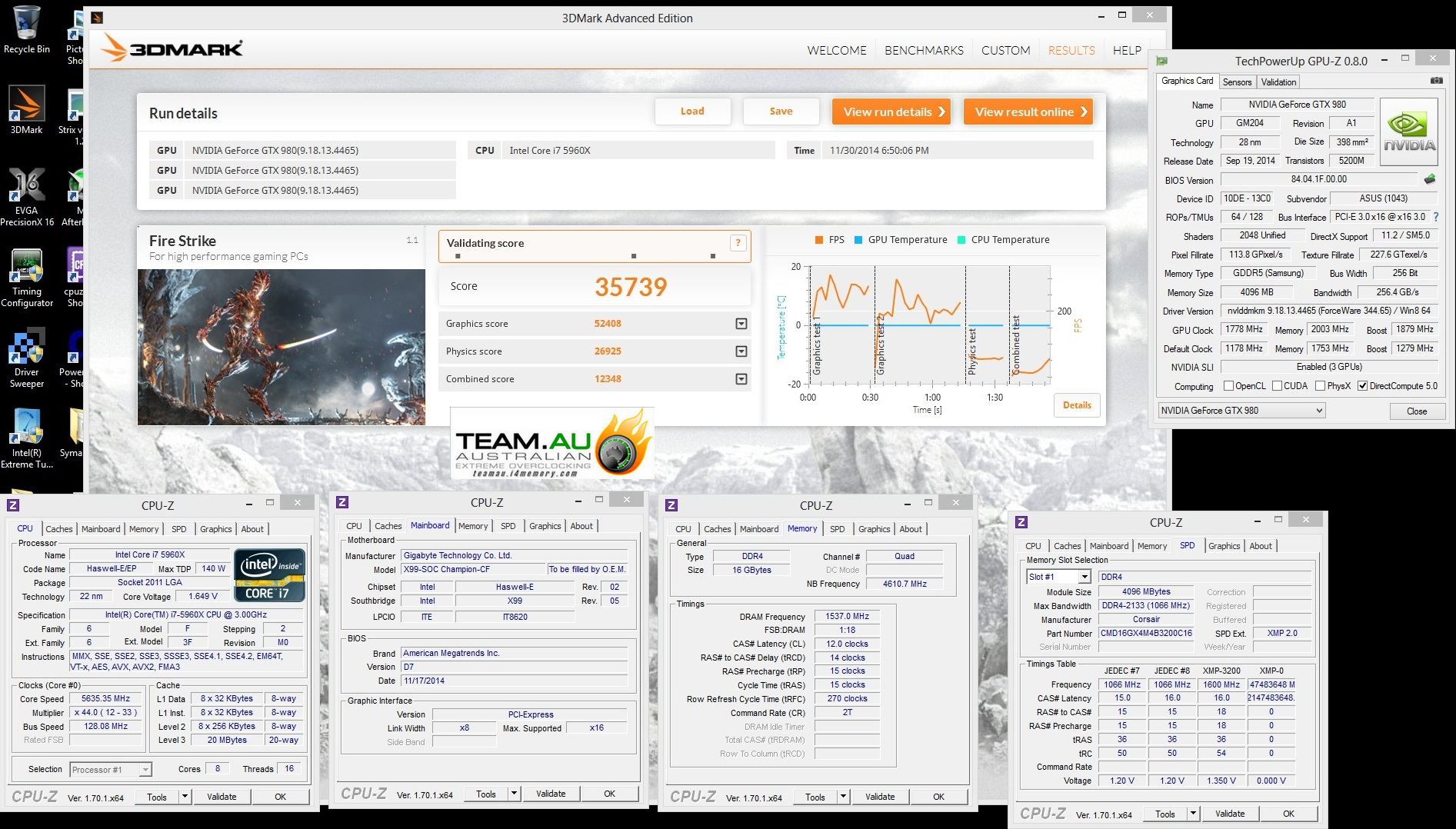
Task: Click the Close button in GPU-Z
Action: point(1417,411)
